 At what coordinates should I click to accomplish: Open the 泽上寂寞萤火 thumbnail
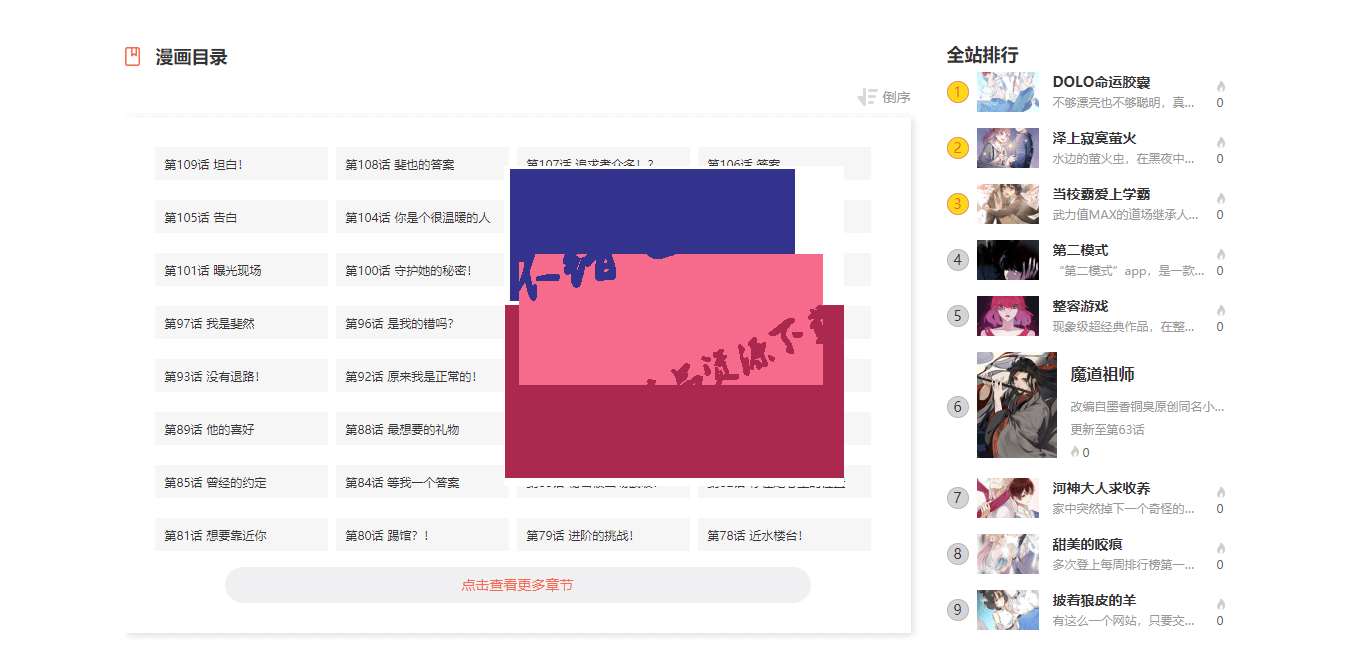(1008, 148)
